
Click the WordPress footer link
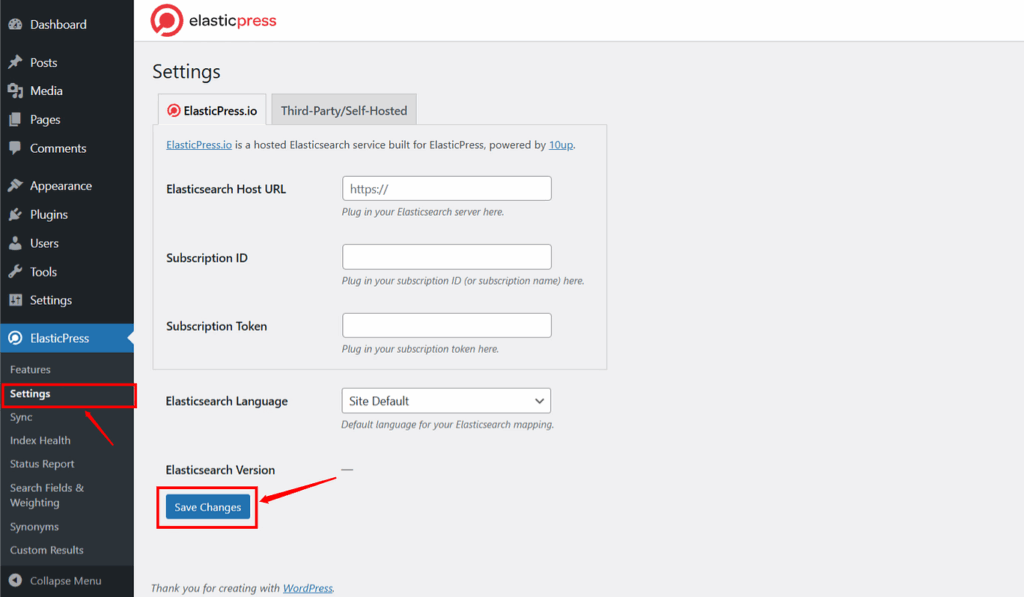[307, 588]
